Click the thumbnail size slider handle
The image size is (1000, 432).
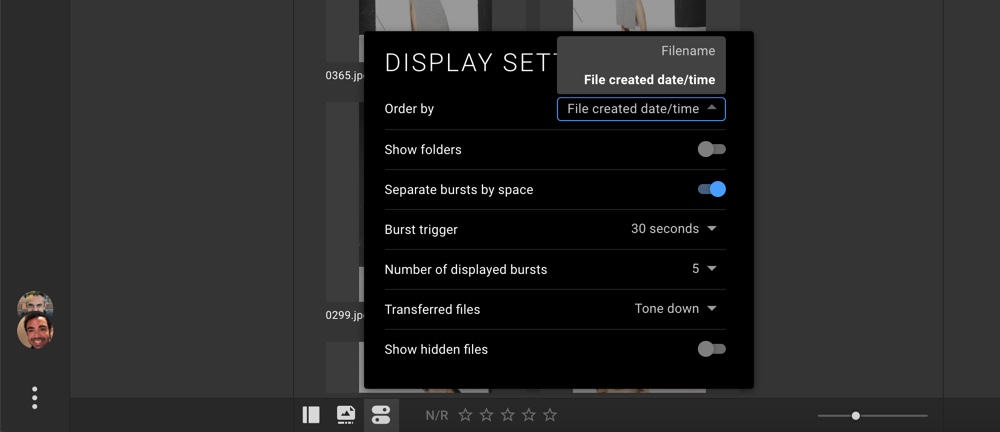pos(856,415)
